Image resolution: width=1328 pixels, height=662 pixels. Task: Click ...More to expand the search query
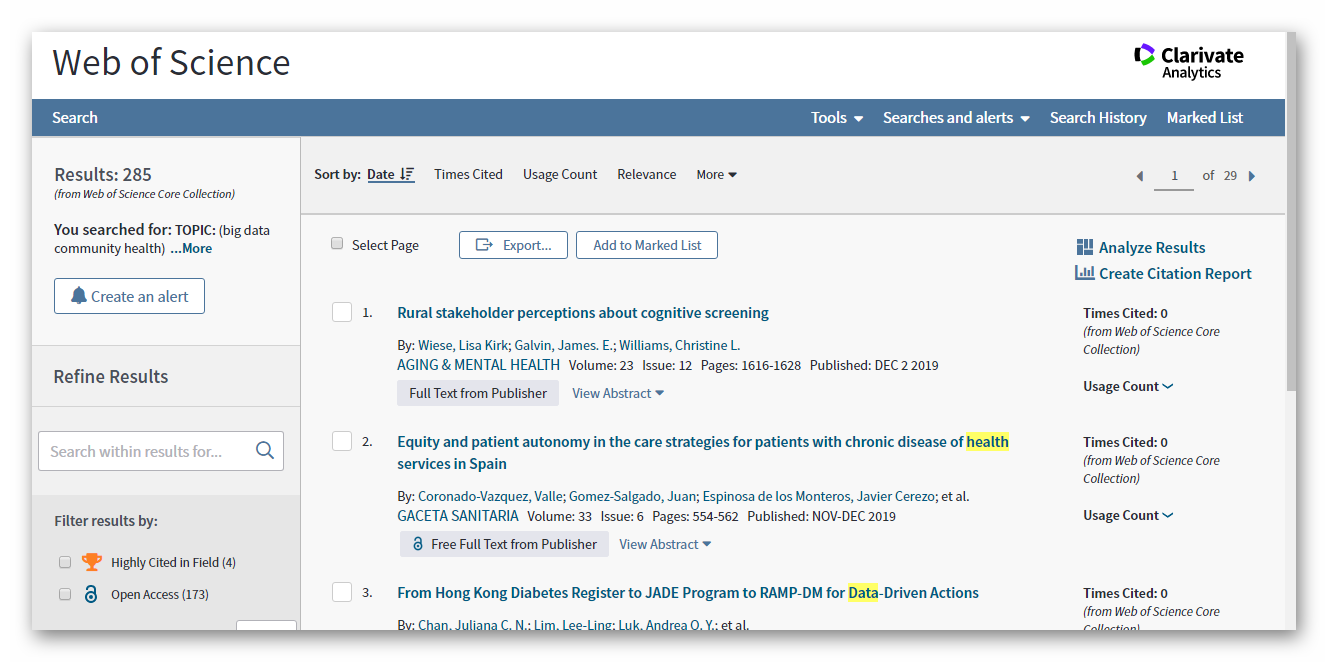(x=191, y=249)
